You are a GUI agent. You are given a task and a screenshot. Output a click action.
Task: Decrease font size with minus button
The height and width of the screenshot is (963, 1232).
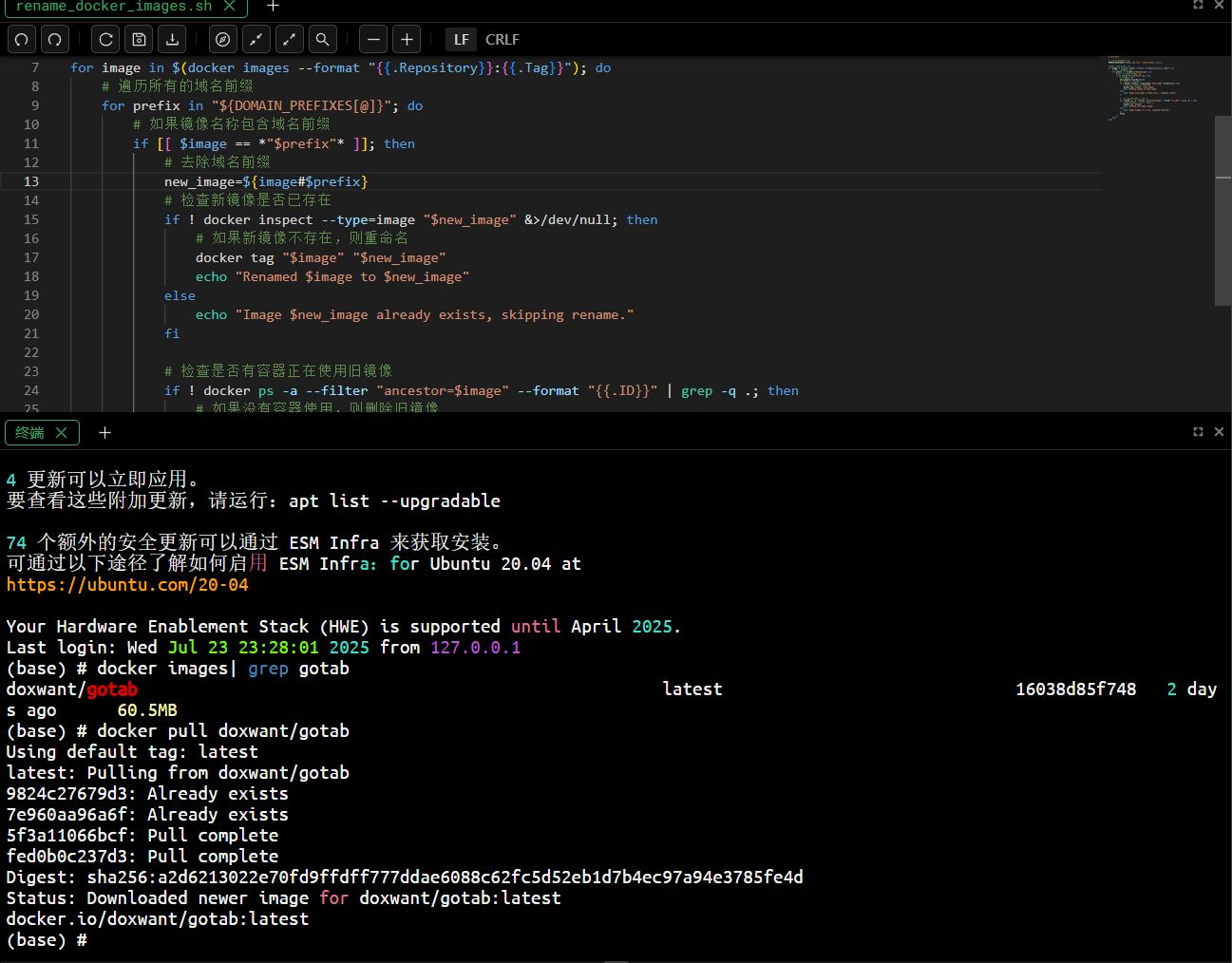374,40
